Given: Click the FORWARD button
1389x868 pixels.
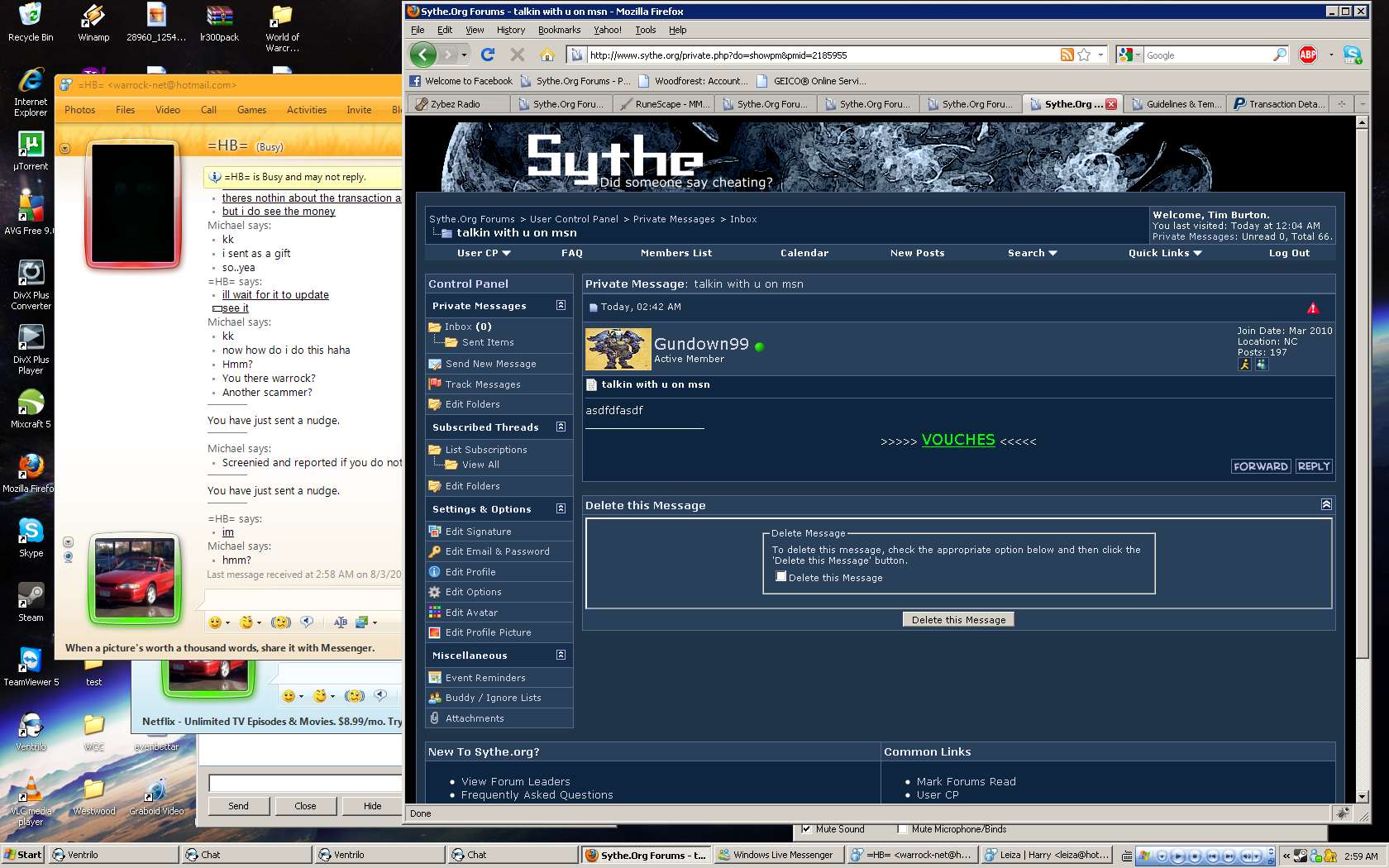Looking at the screenshot, I should [1261, 466].
